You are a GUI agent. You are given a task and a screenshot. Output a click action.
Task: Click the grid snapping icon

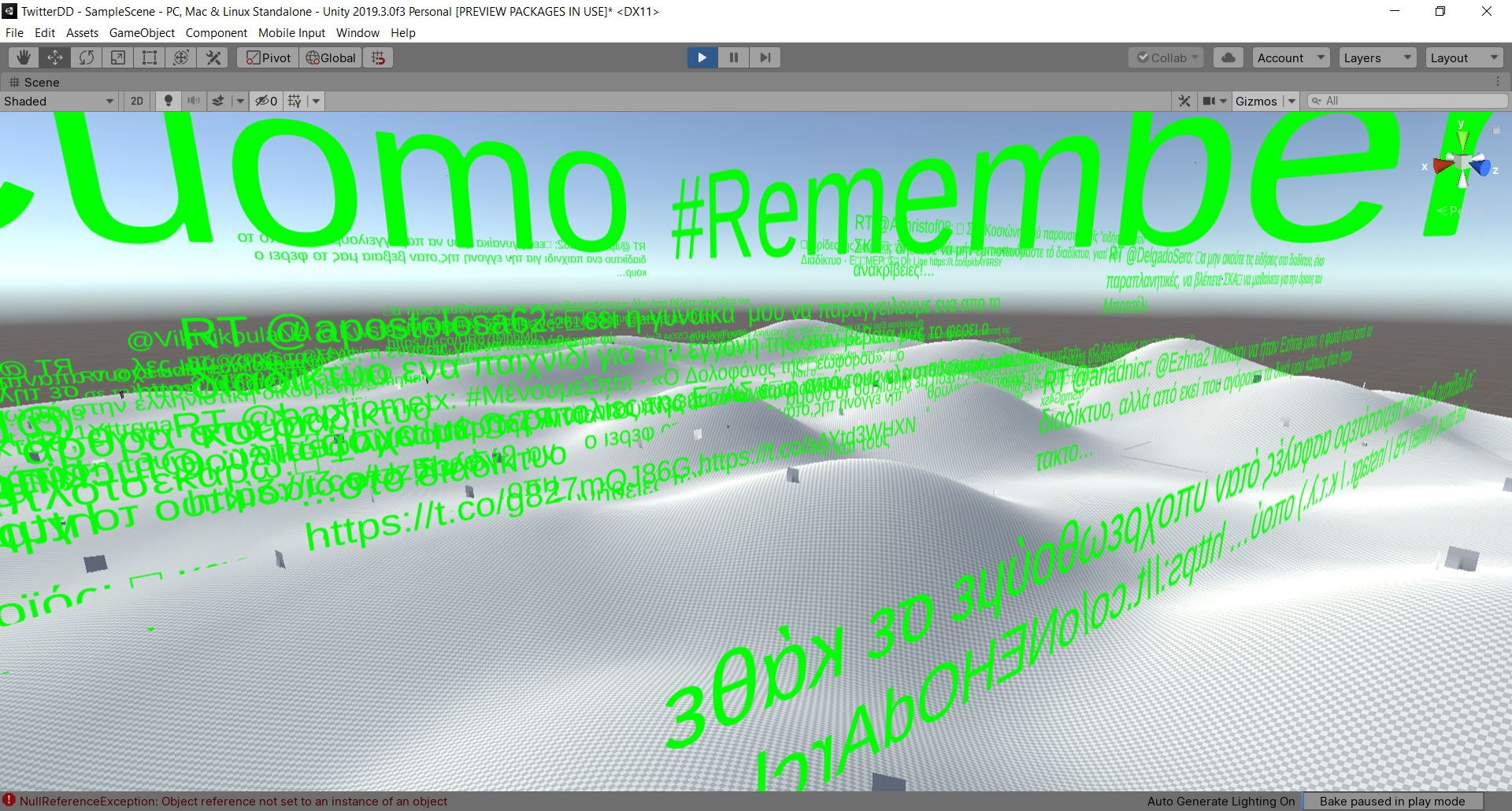[x=379, y=57]
